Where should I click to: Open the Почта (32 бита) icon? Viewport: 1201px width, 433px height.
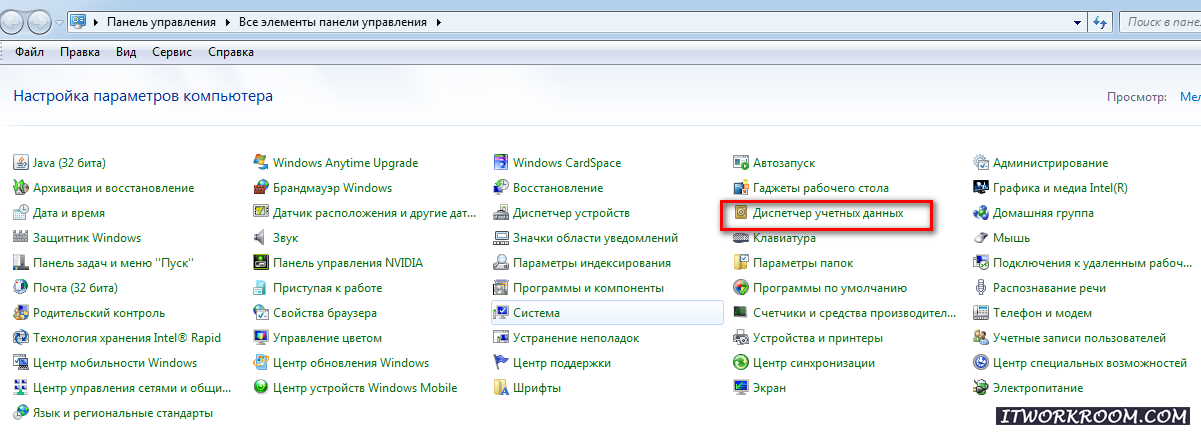coord(21,288)
